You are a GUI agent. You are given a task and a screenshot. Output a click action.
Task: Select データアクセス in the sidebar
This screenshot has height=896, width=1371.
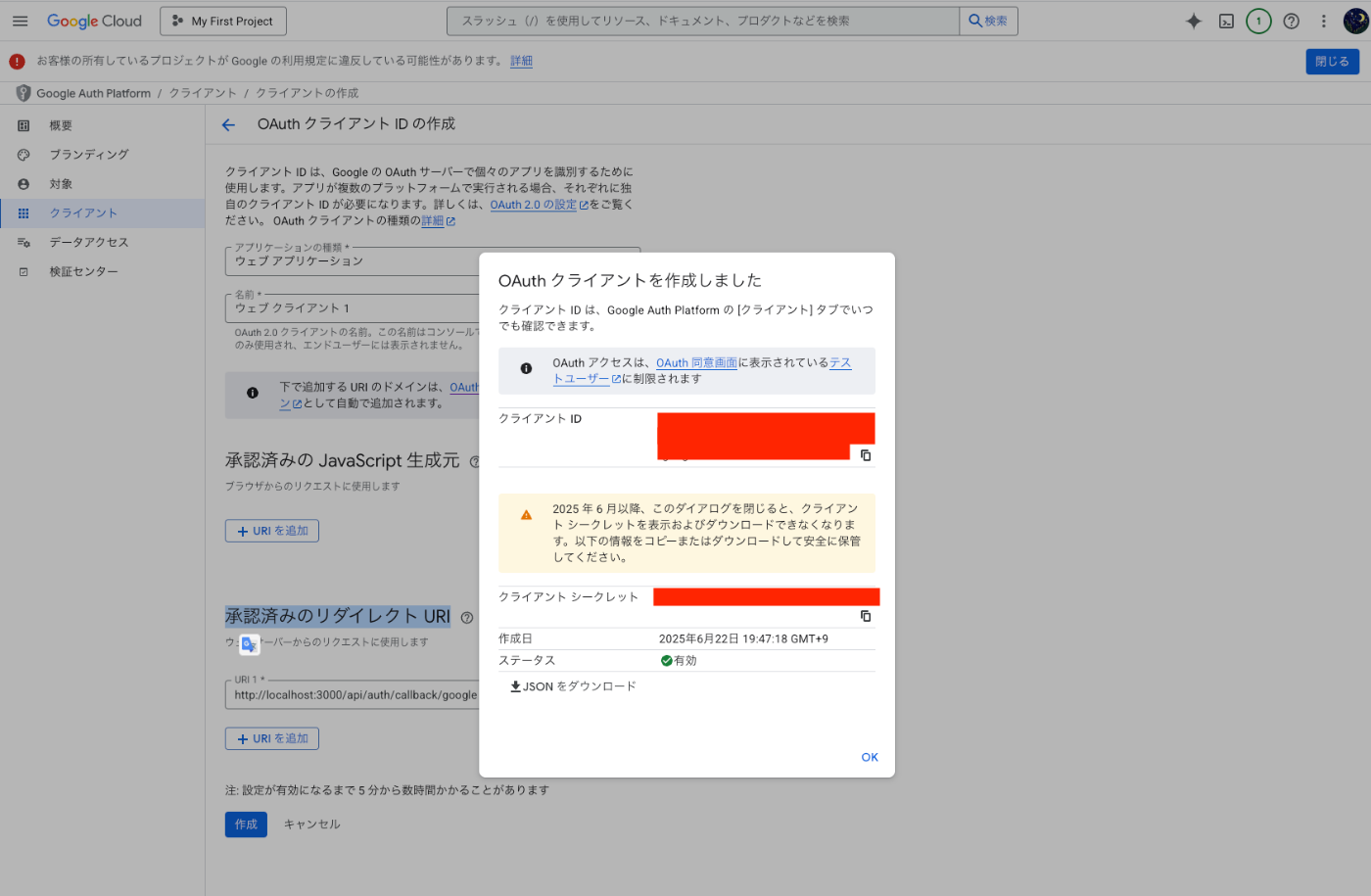tap(103, 242)
